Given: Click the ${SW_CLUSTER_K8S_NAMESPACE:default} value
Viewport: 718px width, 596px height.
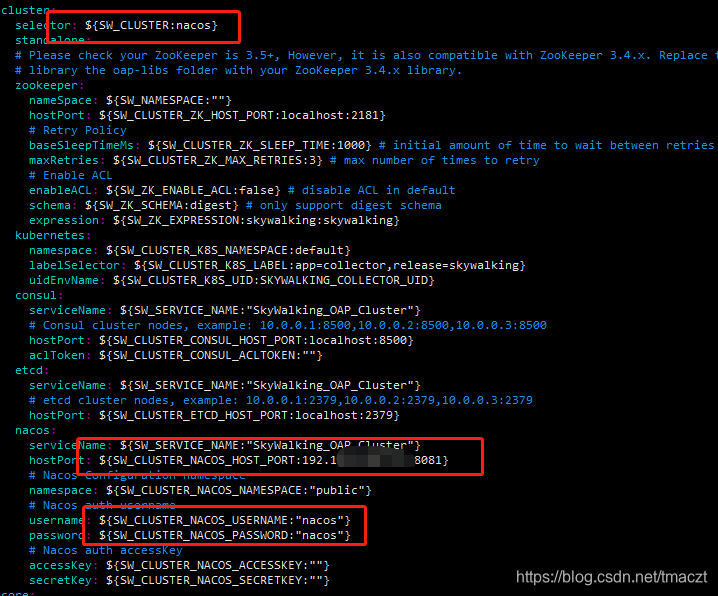Looking at the screenshot, I should tap(228, 250).
